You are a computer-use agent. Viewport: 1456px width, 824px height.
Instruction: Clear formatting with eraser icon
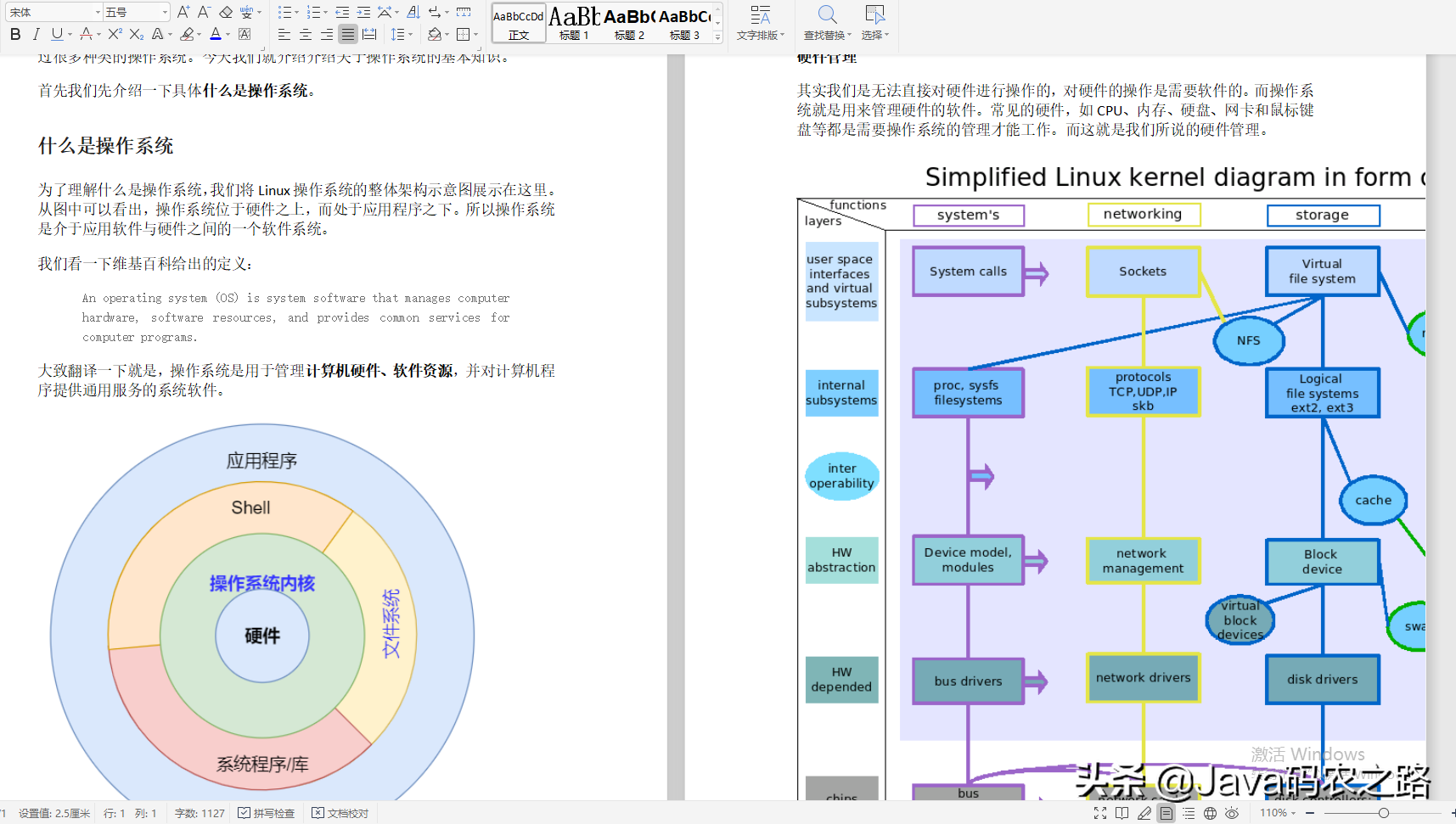point(226,12)
